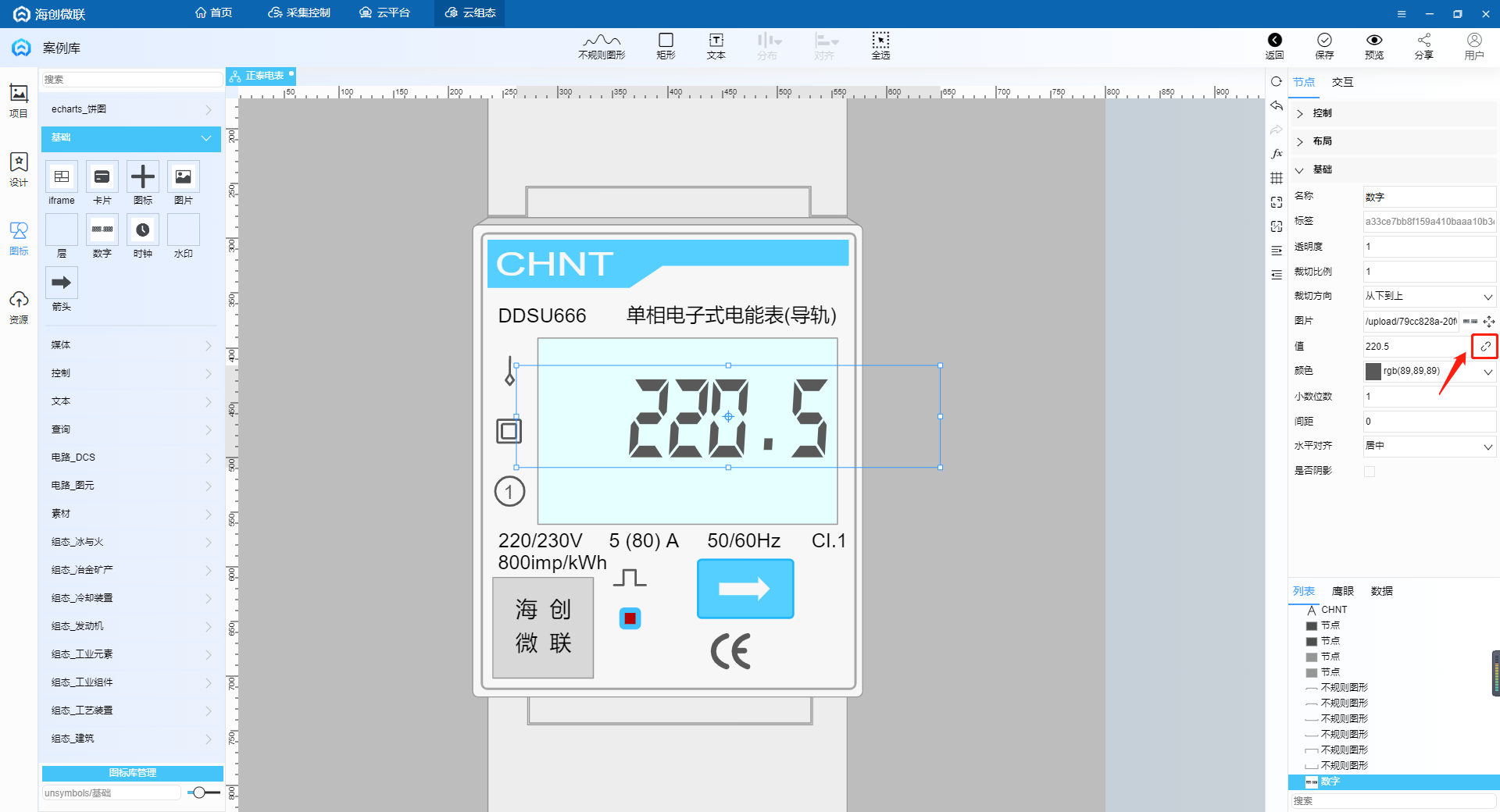Image resolution: width=1500 pixels, height=812 pixels.
Task: Expand the 组态_工业元素 category
Action: [131, 654]
